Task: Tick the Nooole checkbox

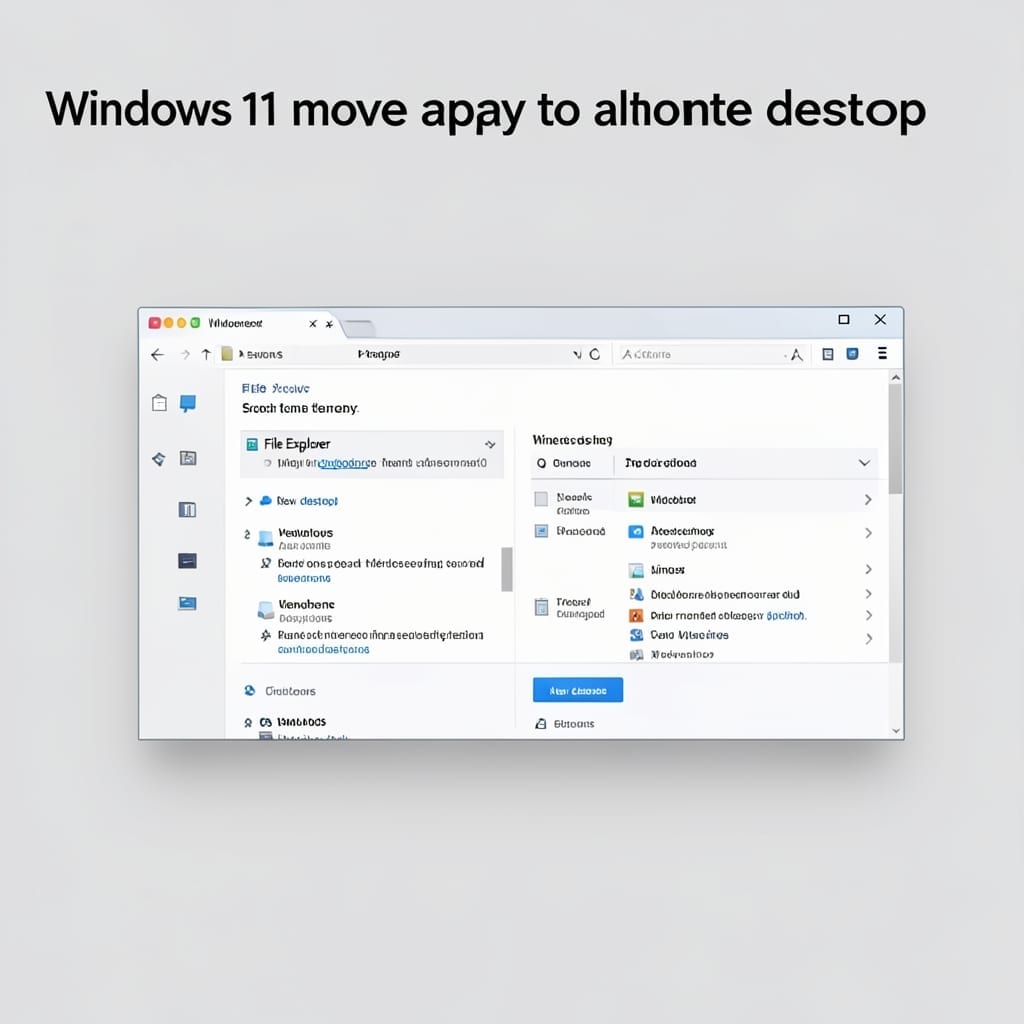Action: pos(541,500)
